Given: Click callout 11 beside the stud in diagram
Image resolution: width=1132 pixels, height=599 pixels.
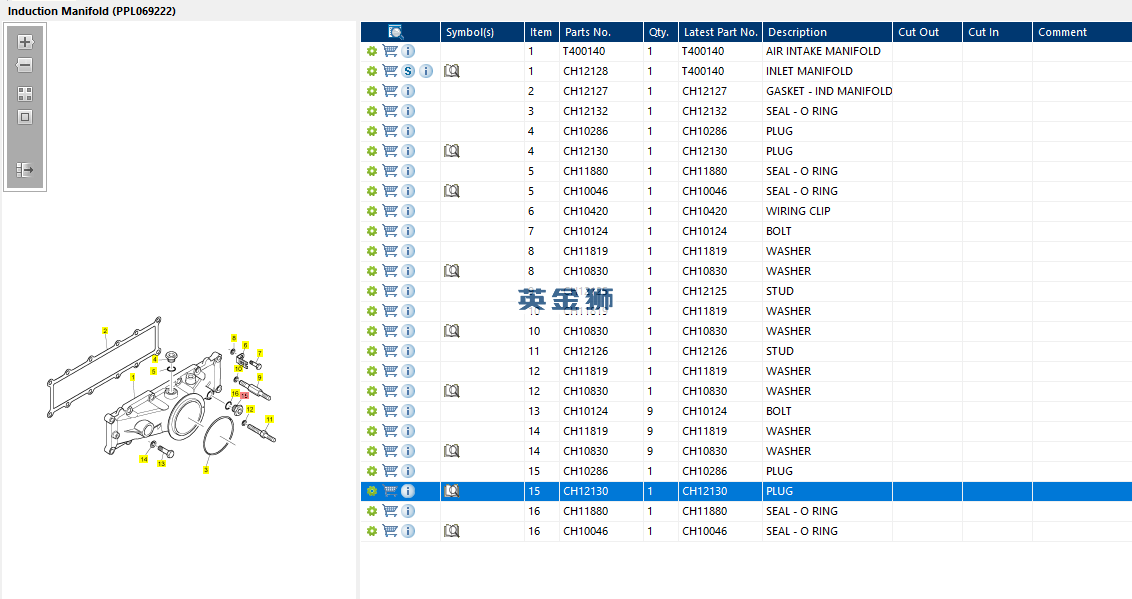Looking at the screenshot, I should coord(269,419).
